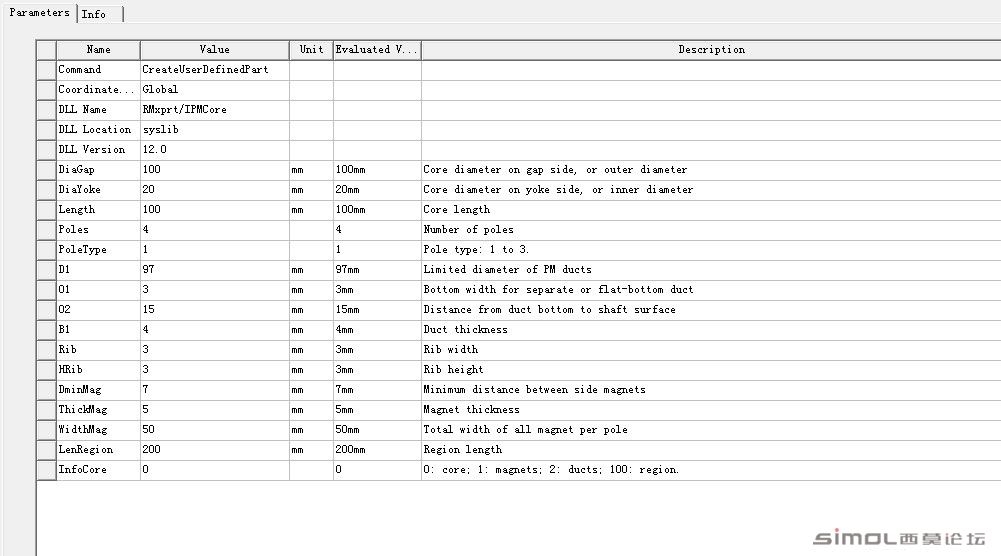The width and height of the screenshot is (1001, 556).
Task: Select the row header beside InfoCore
Action: 47,470
